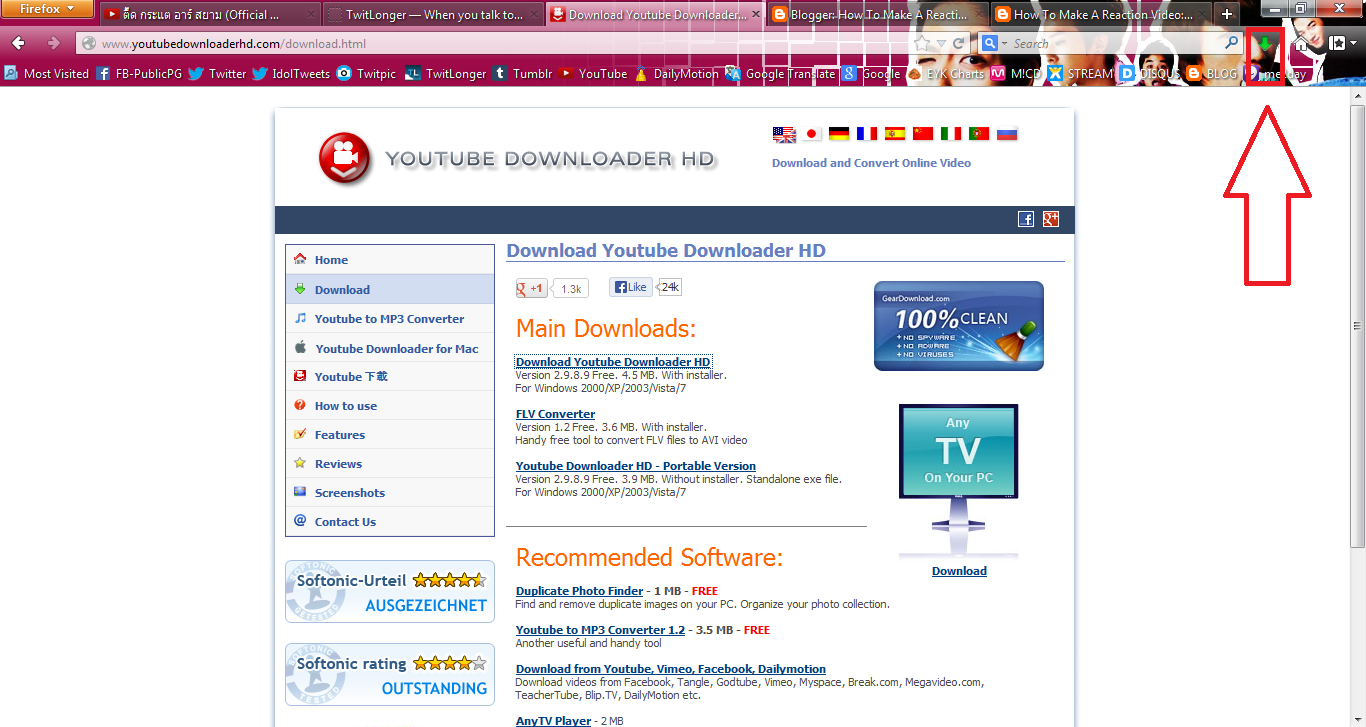Go forward with the browser forward arrow
1366x727 pixels.
pyautogui.click(x=53, y=43)
